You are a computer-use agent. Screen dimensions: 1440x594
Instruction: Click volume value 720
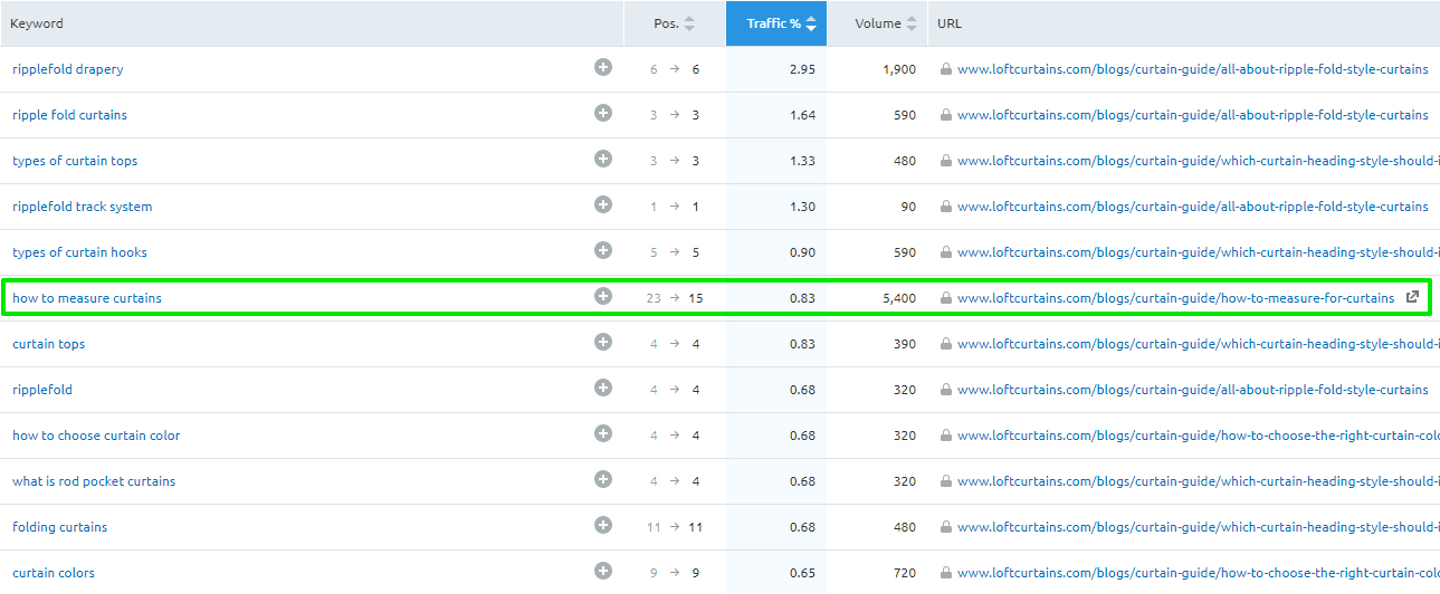click(x=905, y=573)
